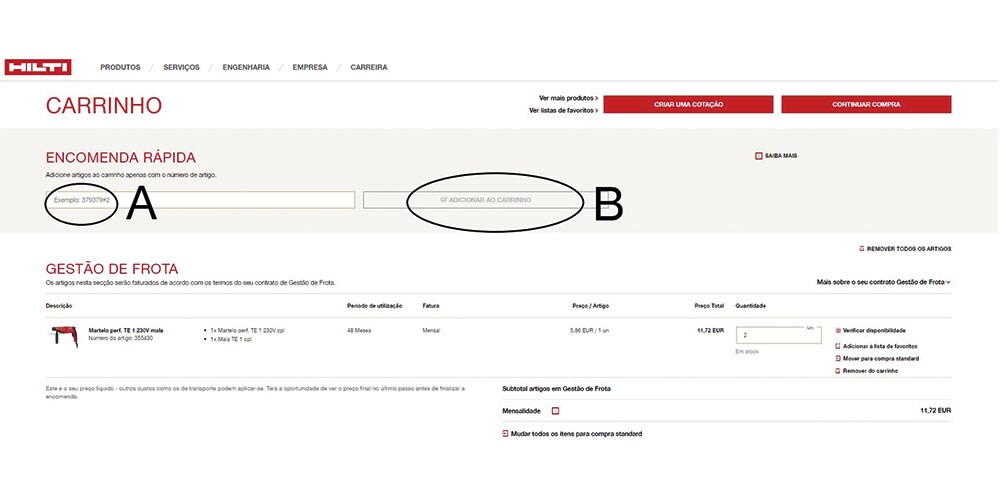Open the Engenharia menu

(x=246, y=67)
